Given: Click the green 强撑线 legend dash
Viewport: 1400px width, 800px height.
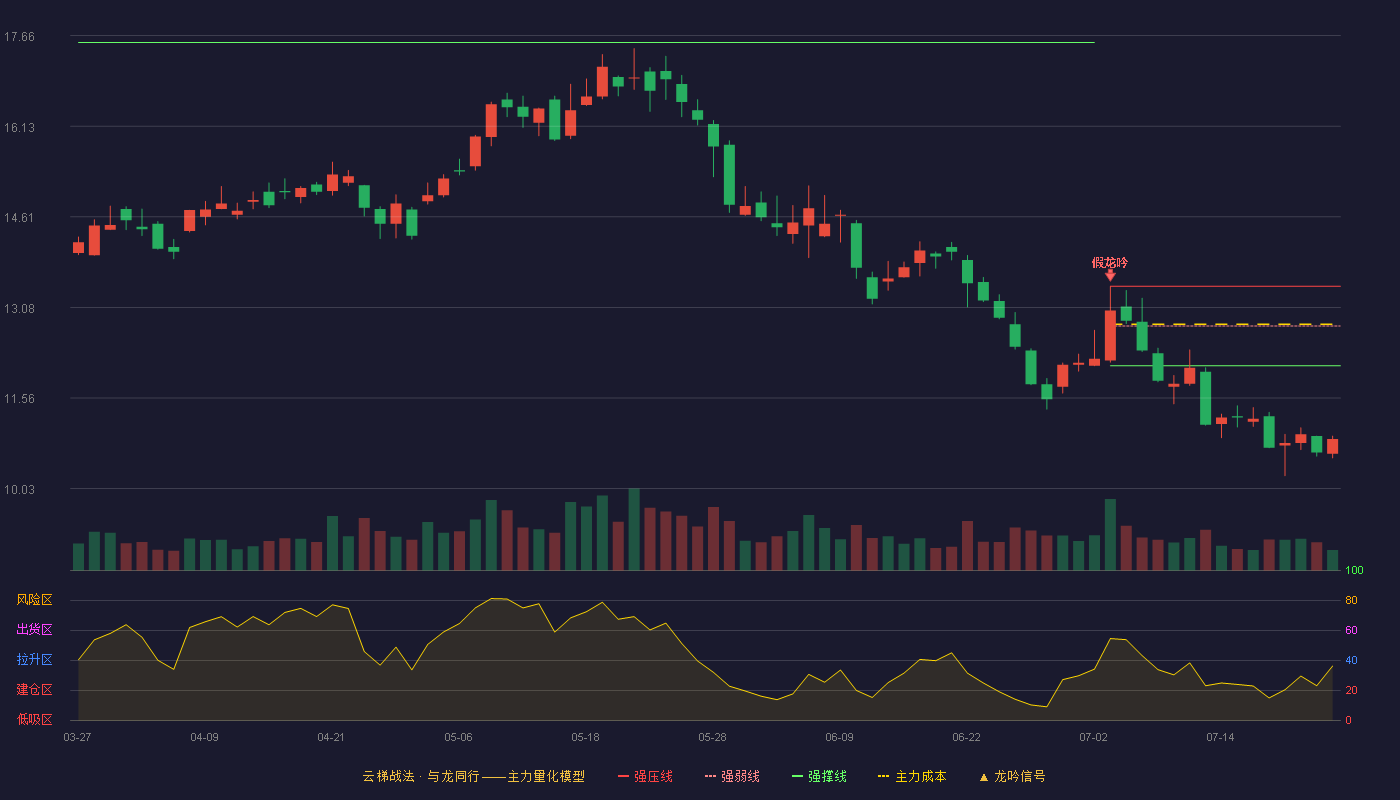Looking at the screenshot, I should coord(797,776).
